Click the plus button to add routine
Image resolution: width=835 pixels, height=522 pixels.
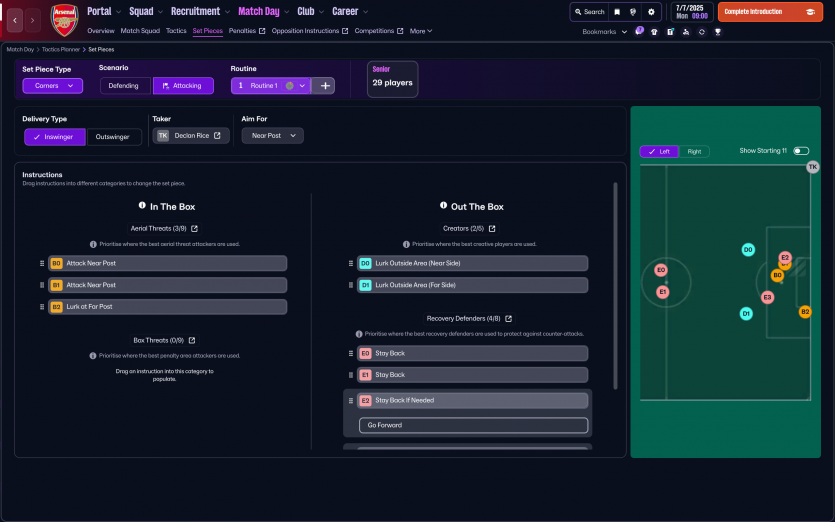324,86
